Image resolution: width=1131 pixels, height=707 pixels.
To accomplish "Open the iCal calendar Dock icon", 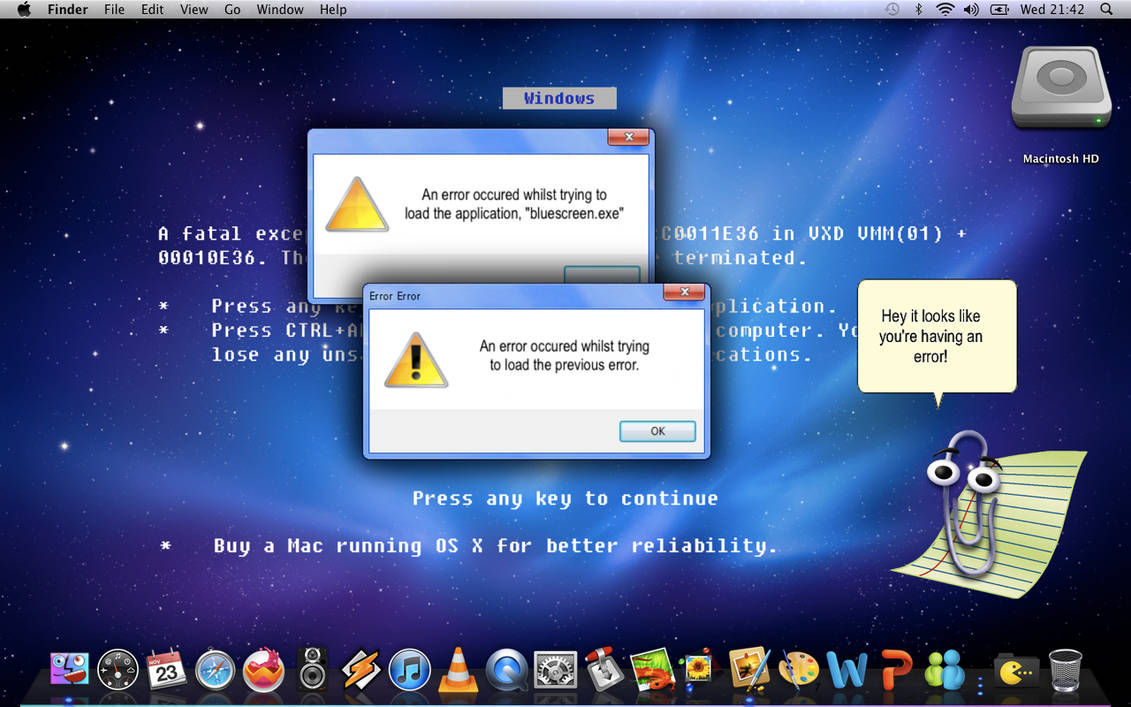I will click(166, 669).
